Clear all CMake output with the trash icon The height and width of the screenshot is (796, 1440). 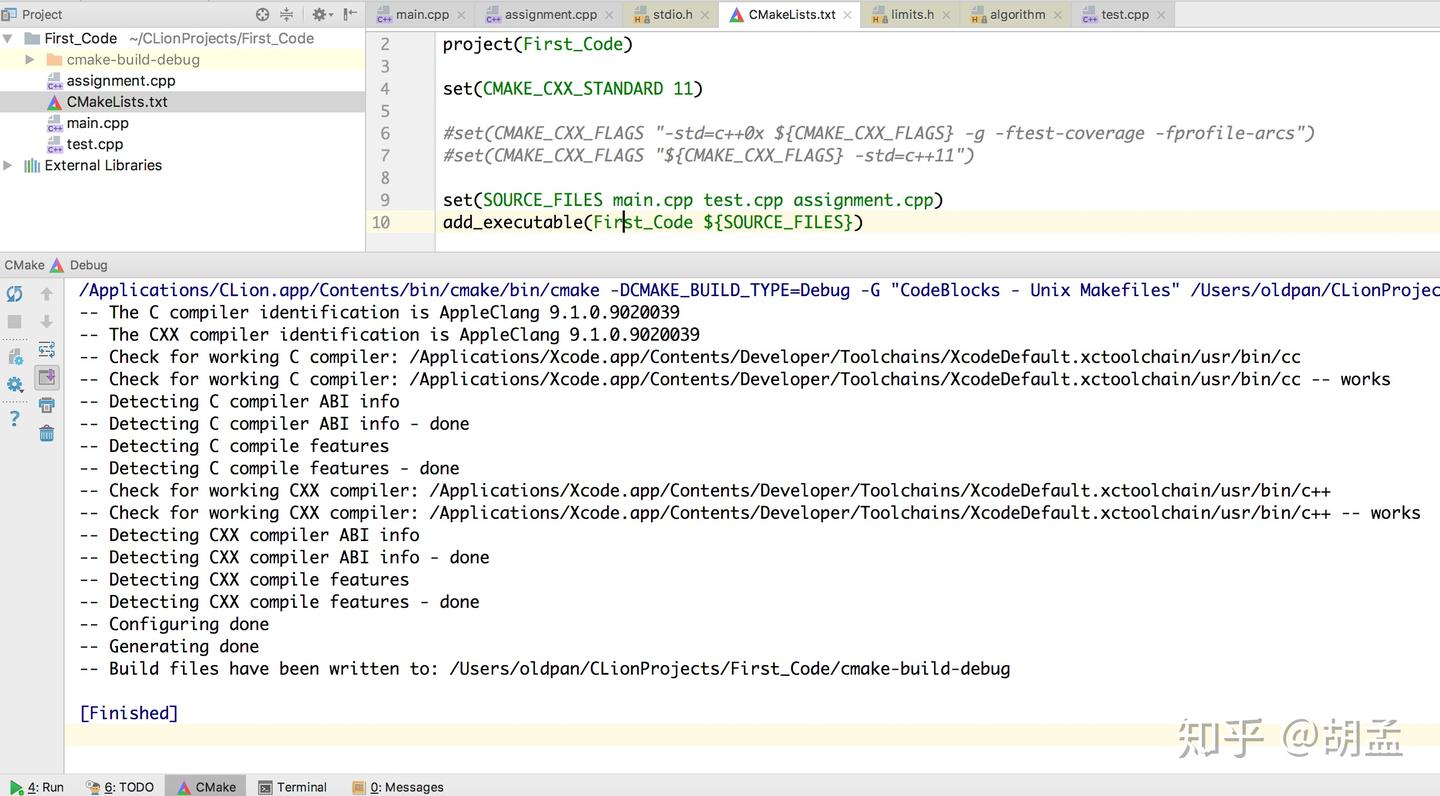pos(46,432)
